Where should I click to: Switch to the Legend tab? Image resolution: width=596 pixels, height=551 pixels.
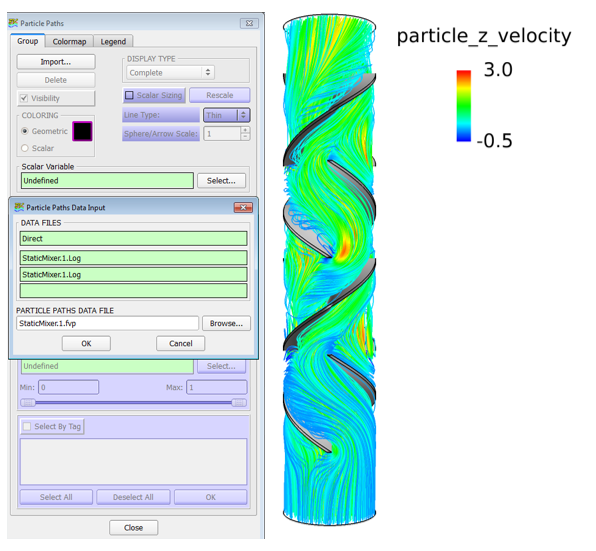point(113,41)
